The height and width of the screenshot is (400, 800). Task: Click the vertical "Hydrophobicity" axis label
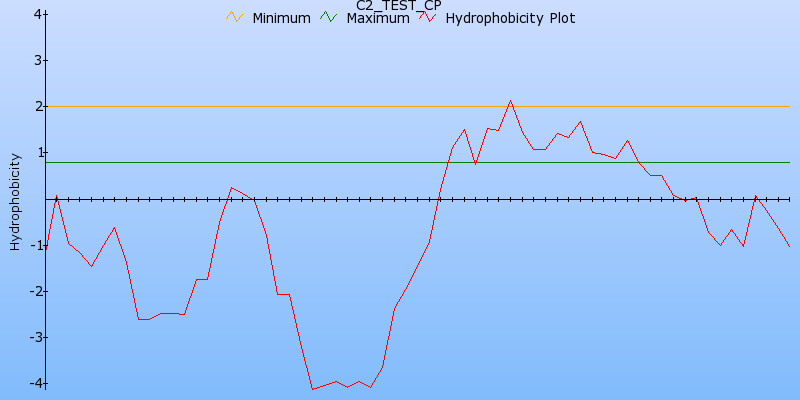pos(14,201)
